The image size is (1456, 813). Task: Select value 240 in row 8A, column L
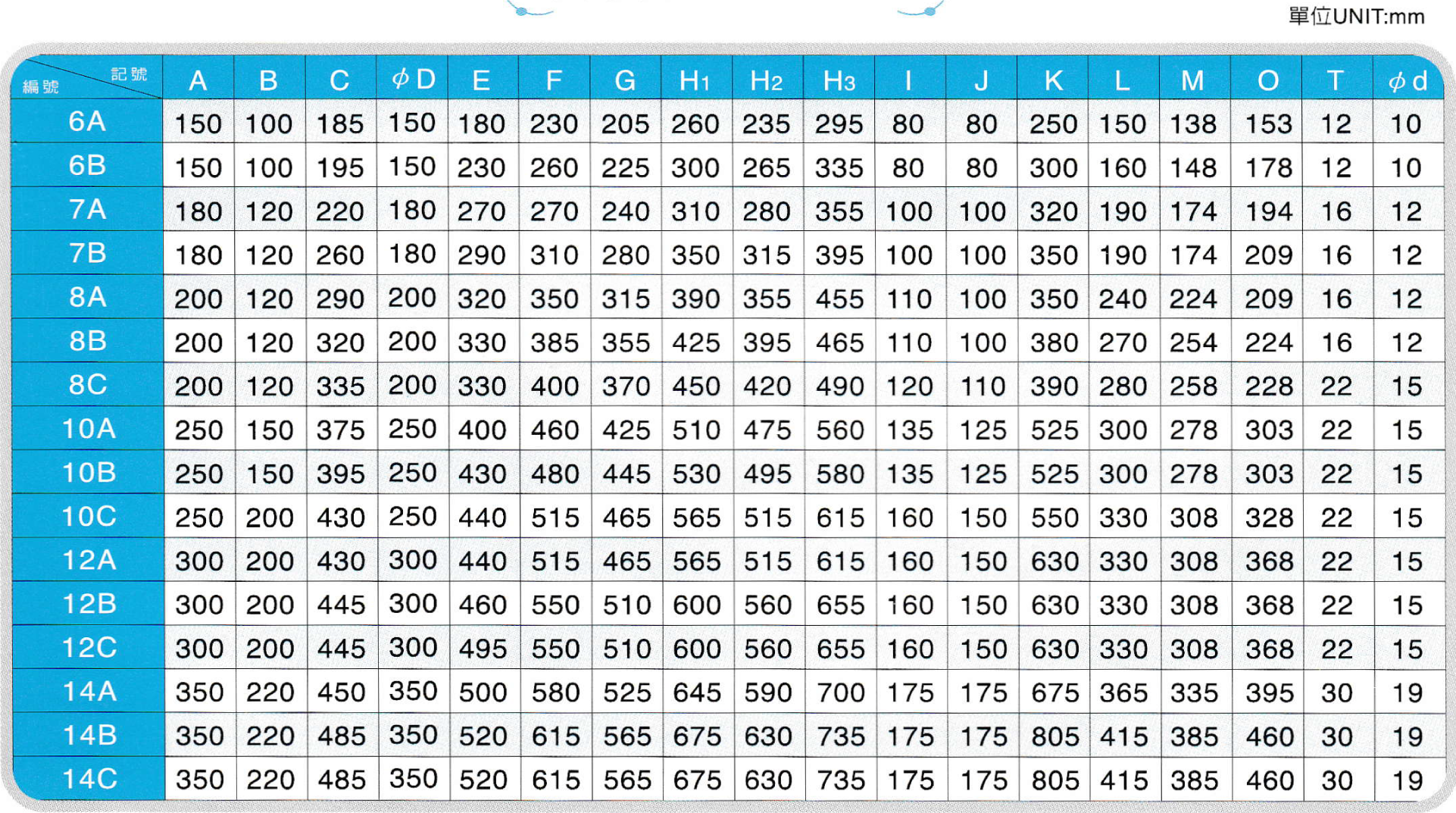click(1123, 299)
